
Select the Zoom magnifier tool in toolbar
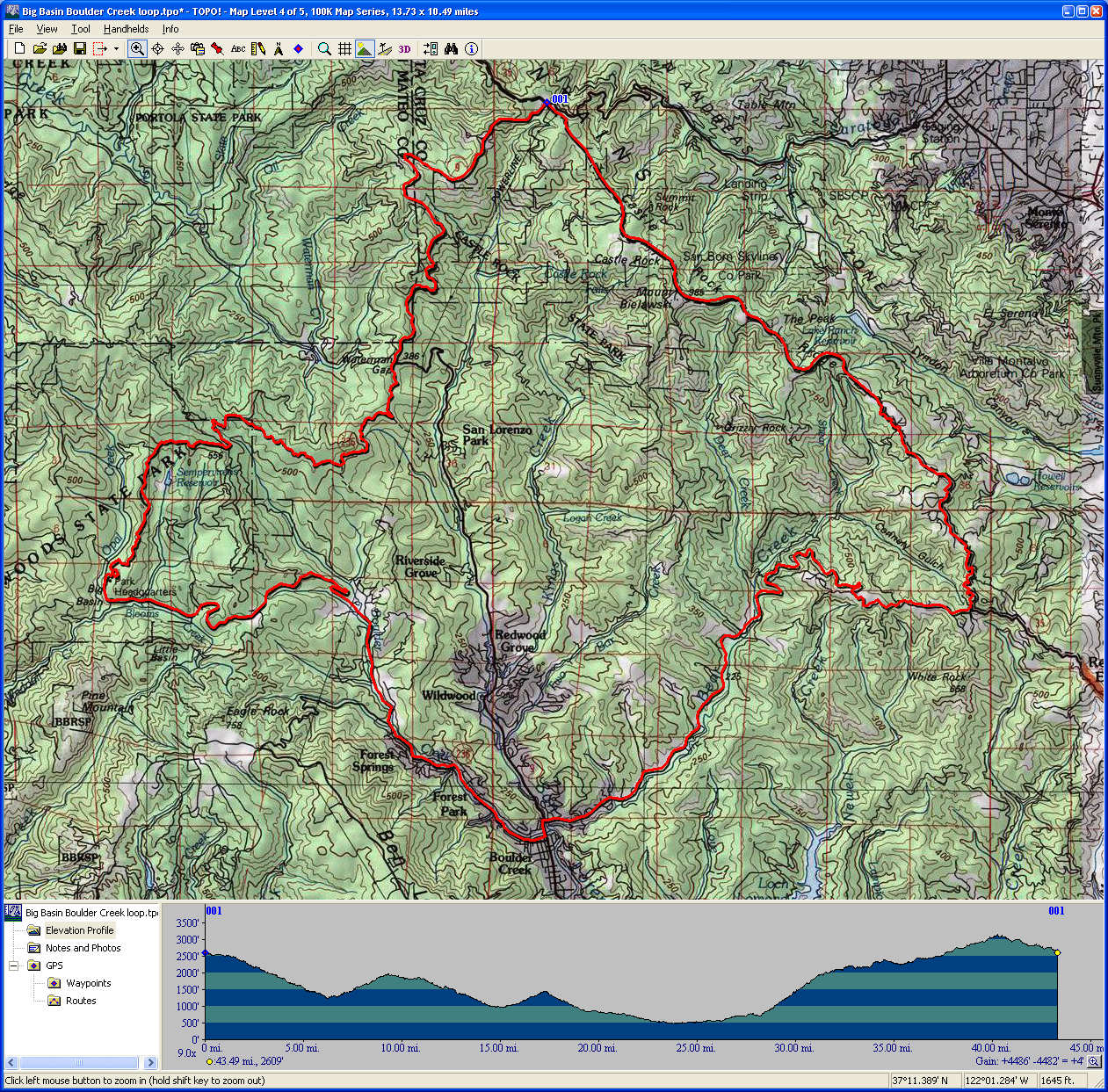click(137, 49)
